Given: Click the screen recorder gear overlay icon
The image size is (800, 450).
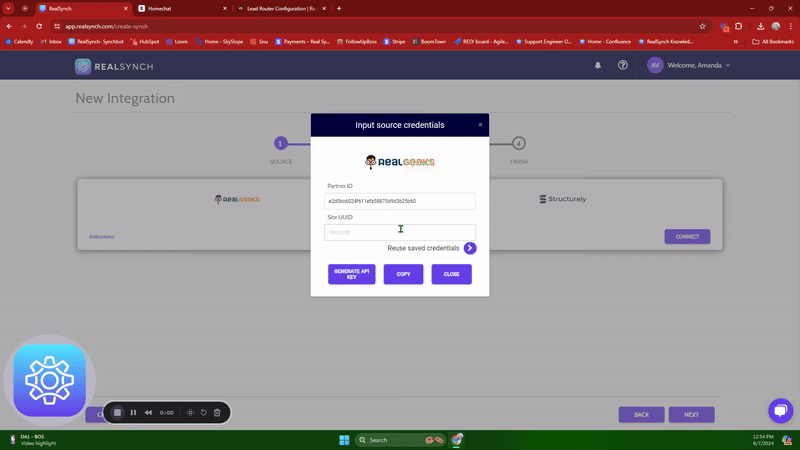Looking at the screenshot, I should pos(49,381).
